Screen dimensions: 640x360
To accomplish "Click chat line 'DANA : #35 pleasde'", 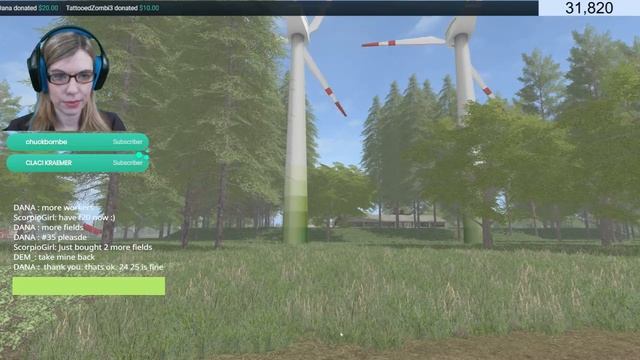I will click(50, 237).
